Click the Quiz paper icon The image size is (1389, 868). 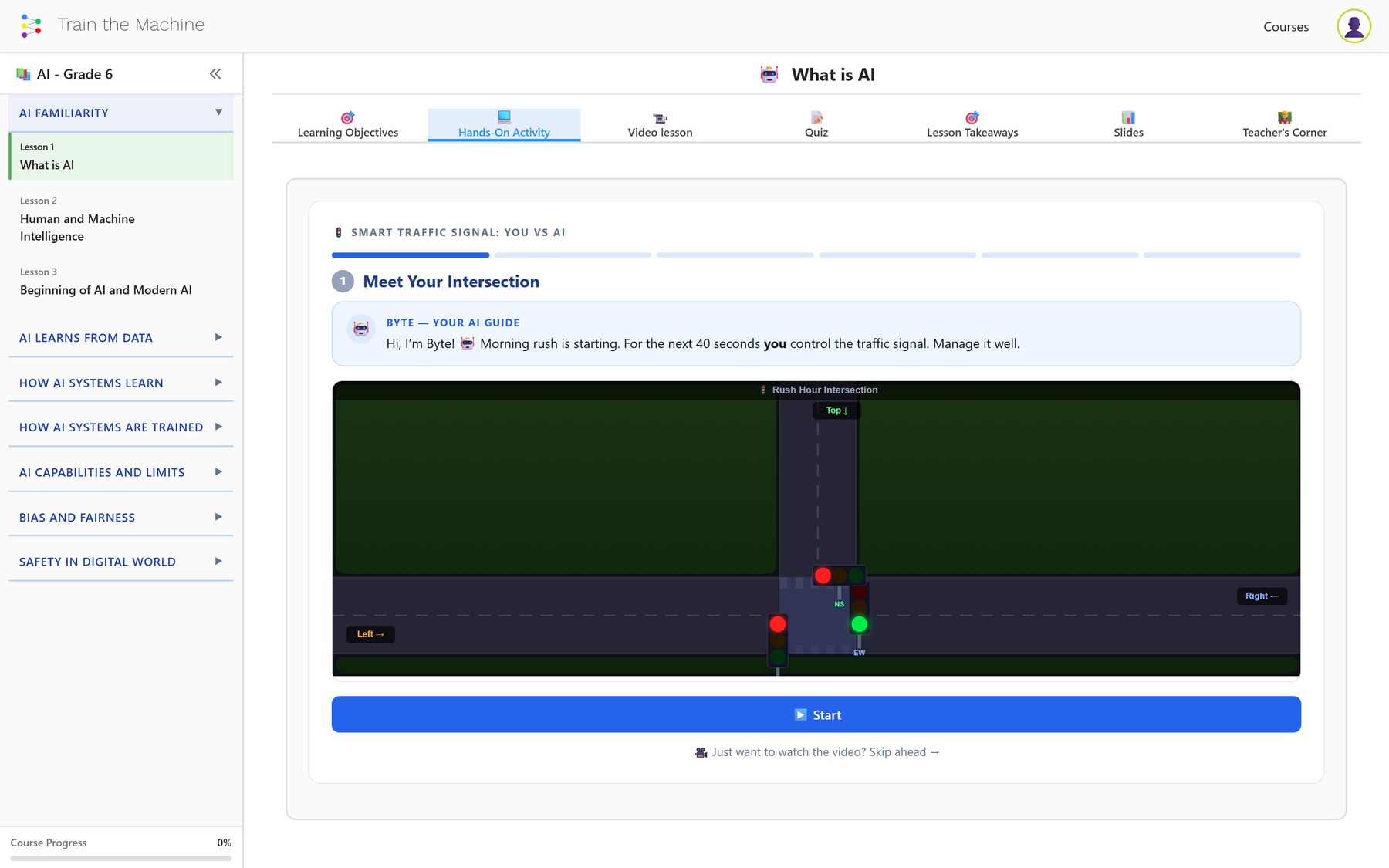coord(816,117)
